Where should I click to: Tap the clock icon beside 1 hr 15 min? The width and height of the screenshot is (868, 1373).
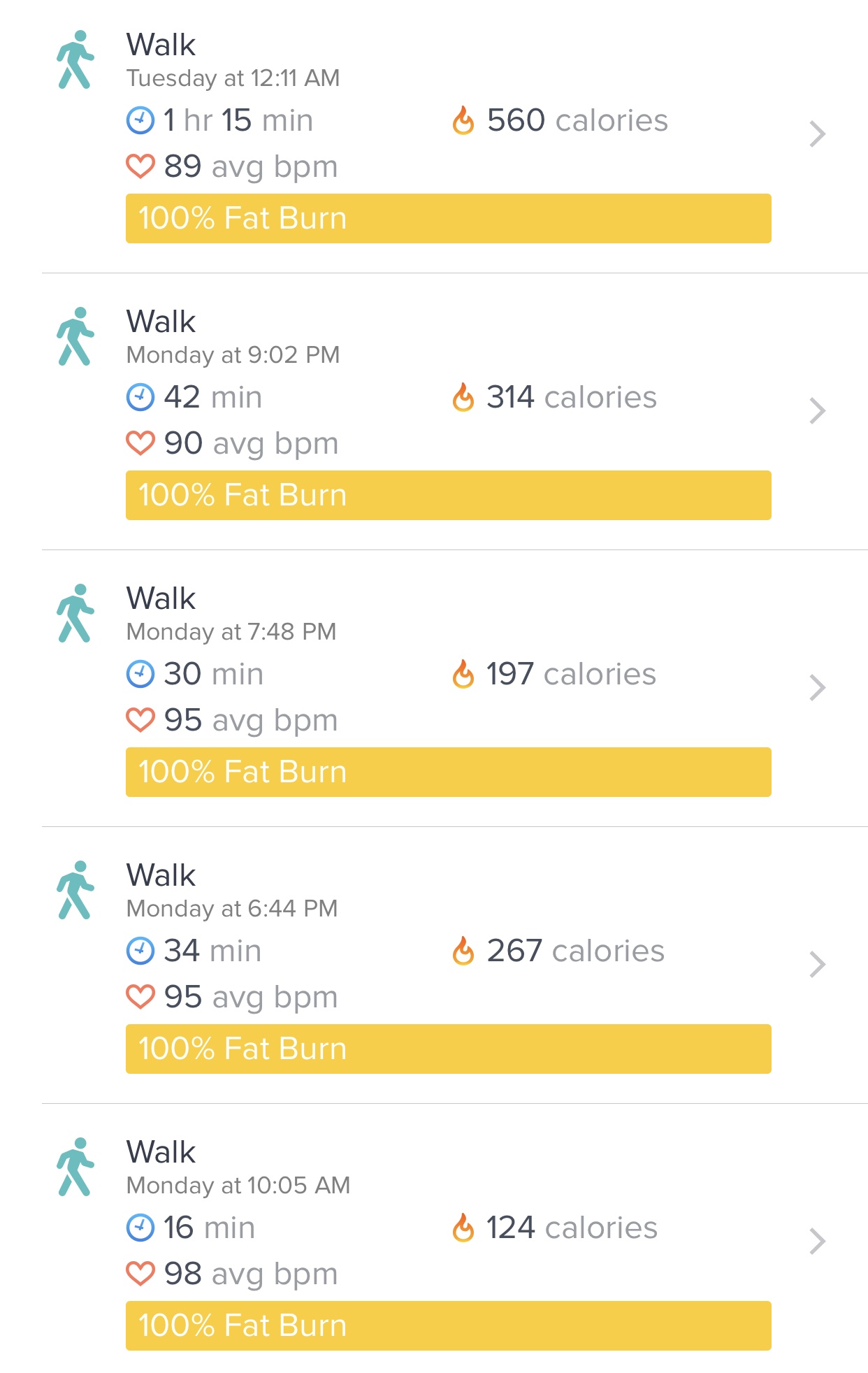click(x=140, y=120)
